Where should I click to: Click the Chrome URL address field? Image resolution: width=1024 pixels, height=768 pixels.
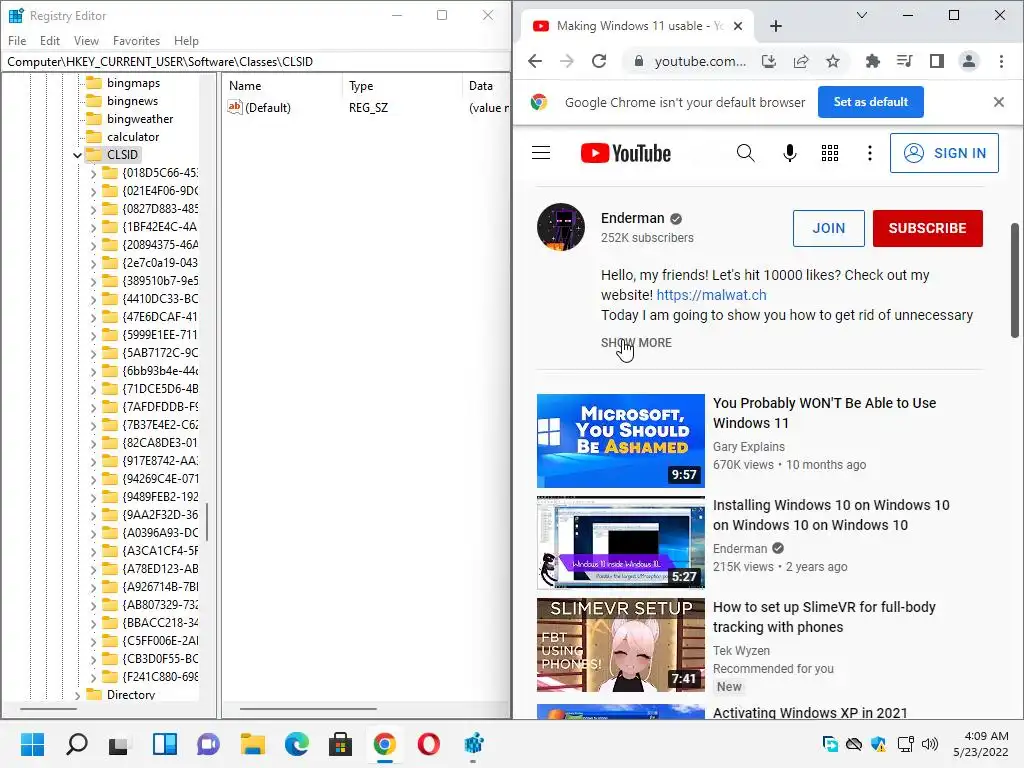700,61
